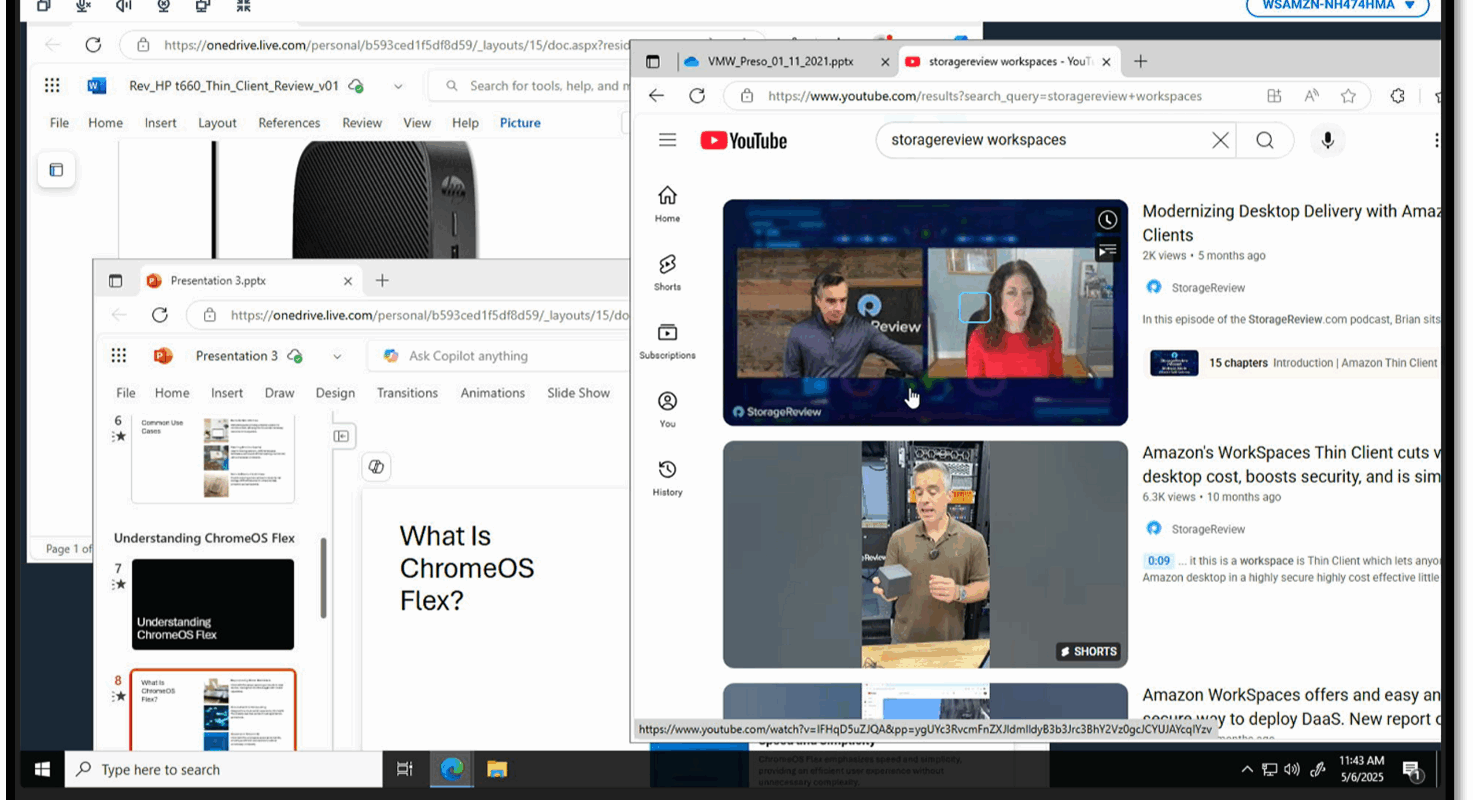Open Modernizing Desktop Delivery video title
The image size is (1473, 800).
tap(1291, 223)
